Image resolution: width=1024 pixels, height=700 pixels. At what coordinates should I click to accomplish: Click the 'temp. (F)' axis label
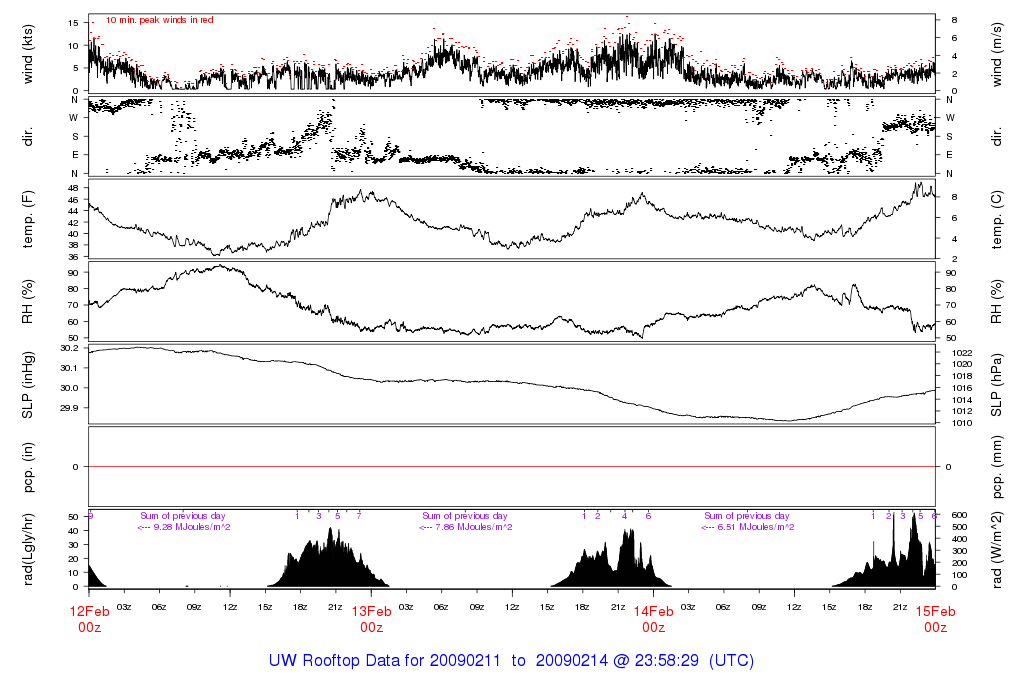pyautogui.click(x=27, y=219)
